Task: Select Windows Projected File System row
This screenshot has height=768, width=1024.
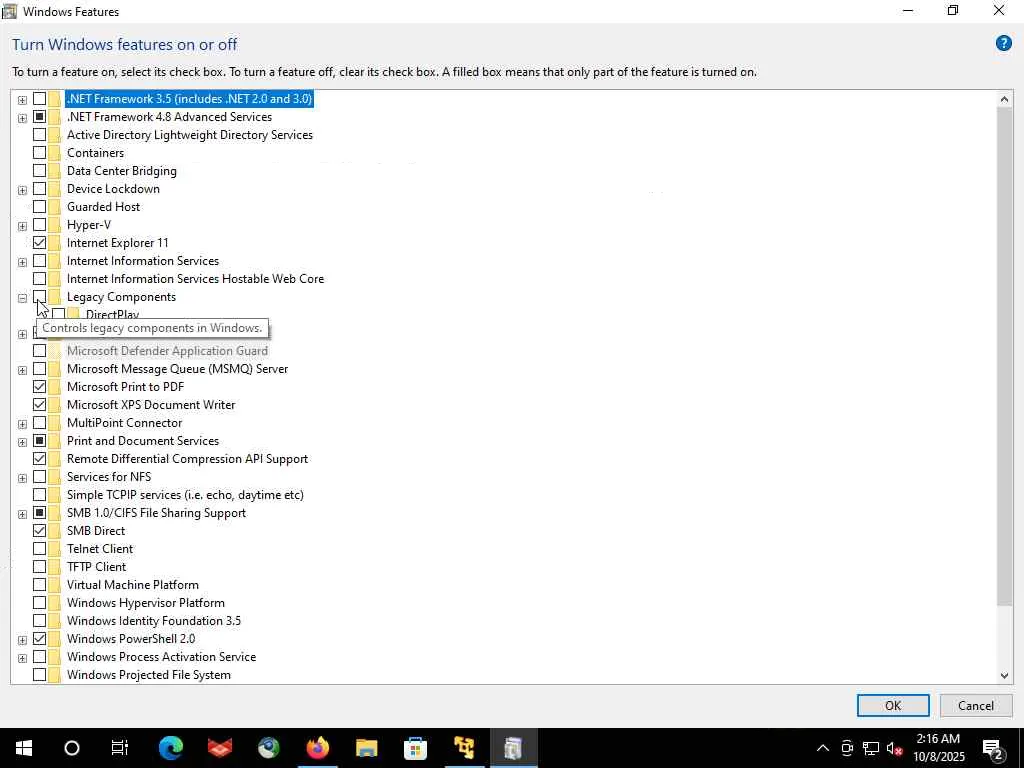Action: coord(149,675)
